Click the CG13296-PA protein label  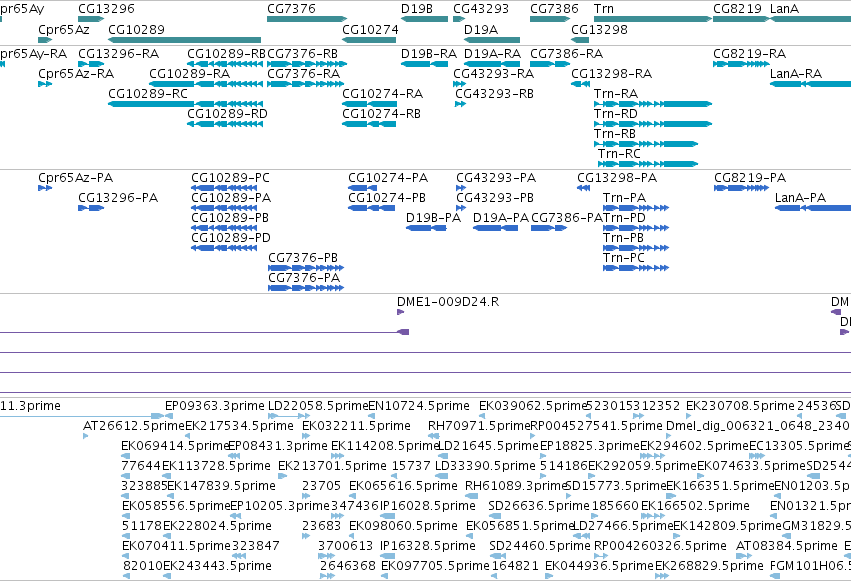(x=118, y=198)
